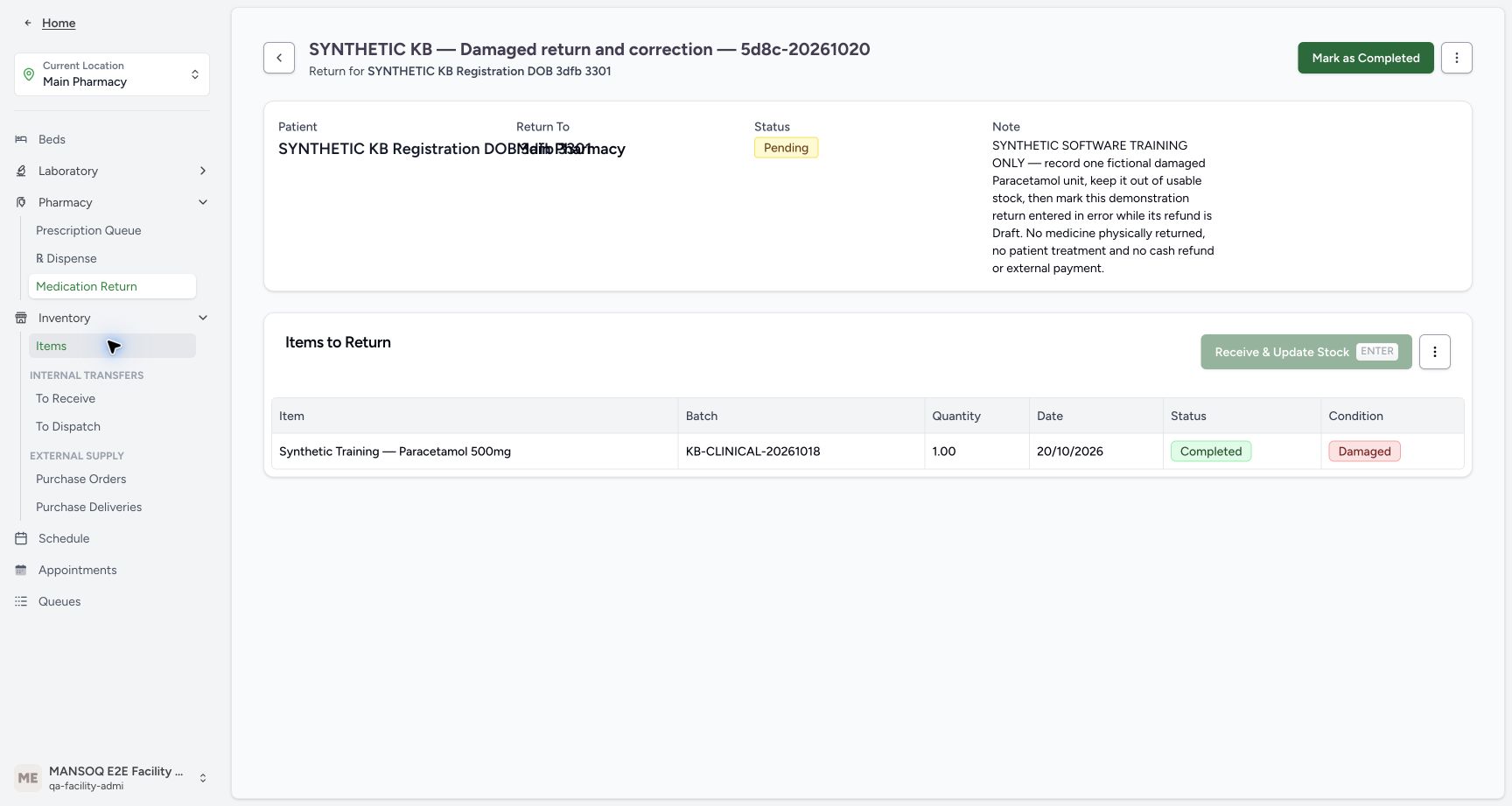Collapse the Pharmacy section chevron

coord(203,202)
